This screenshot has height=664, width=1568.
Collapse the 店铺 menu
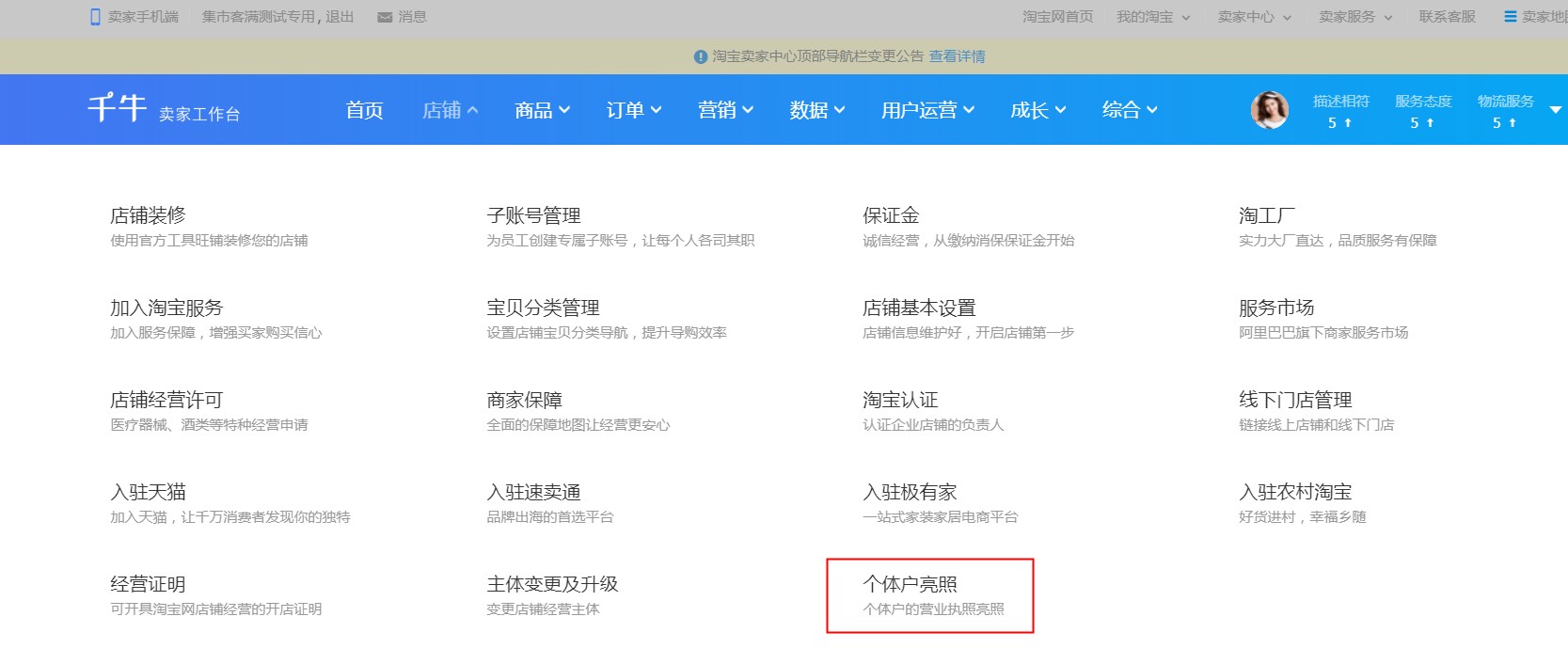pyautogui.click(x=450, y=110)
